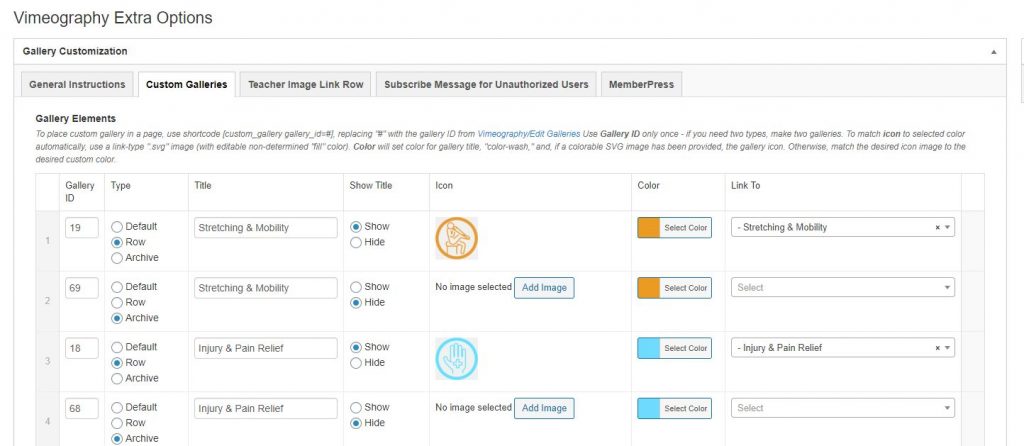This screenshot has width=1024, height=446.
Task: Select Default type for gallery 19
Action: pyautogui.click(x=116, y=227)
